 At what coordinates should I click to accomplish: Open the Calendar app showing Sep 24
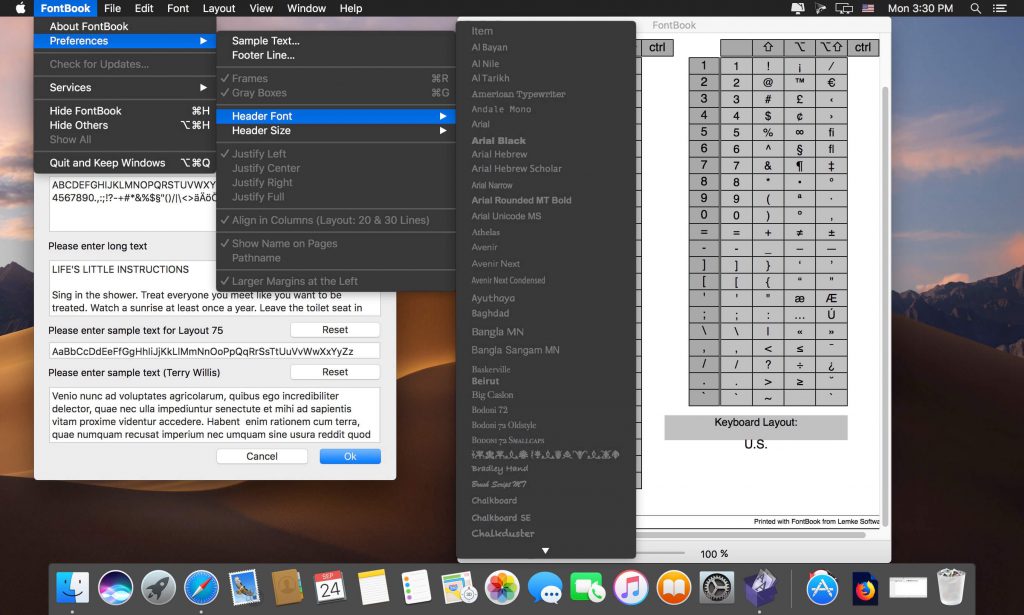tap(329, 588)
